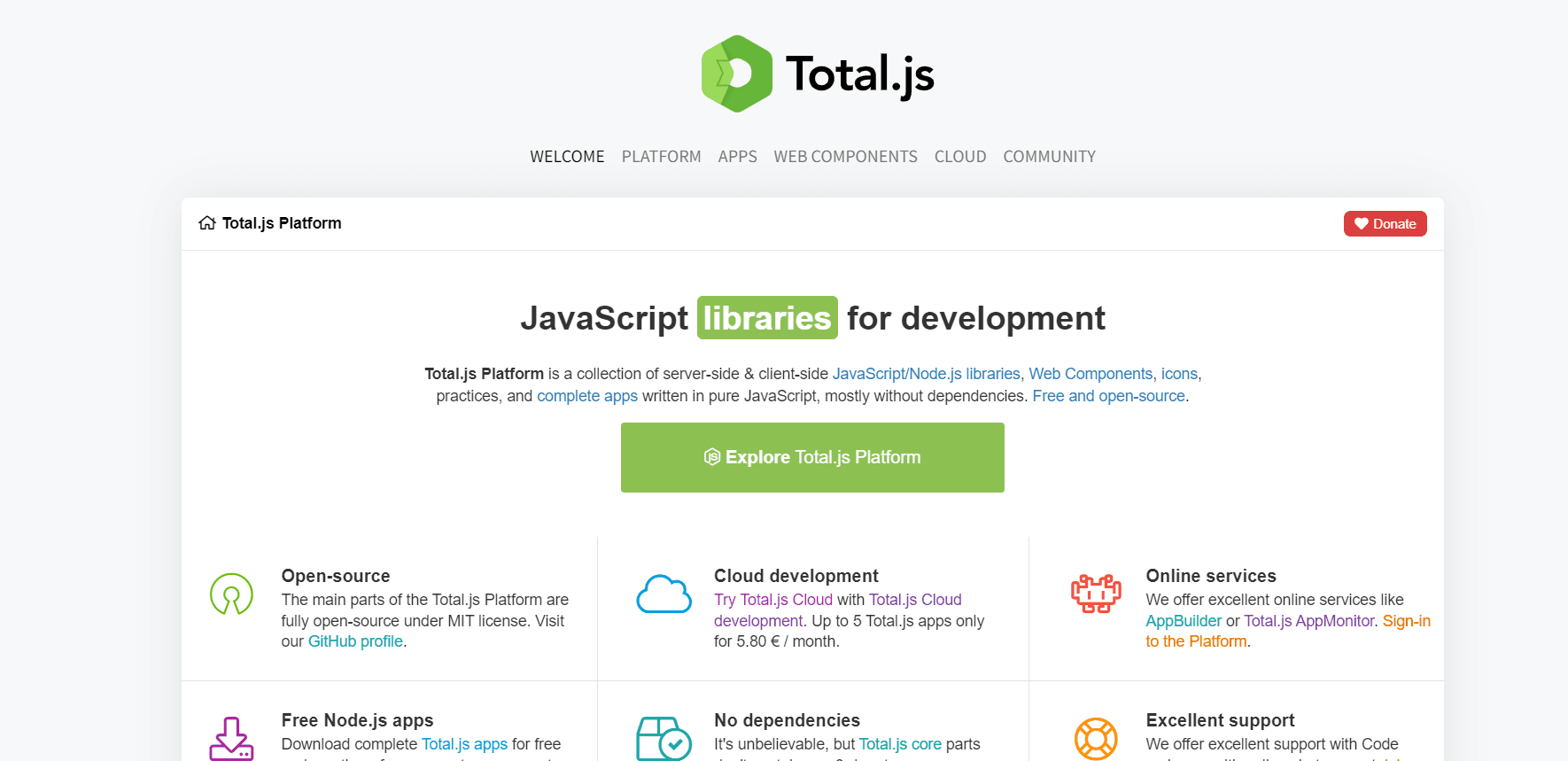Go to the APPS section
This screenshot has width=1568, height=761.
tap(737, 157)
